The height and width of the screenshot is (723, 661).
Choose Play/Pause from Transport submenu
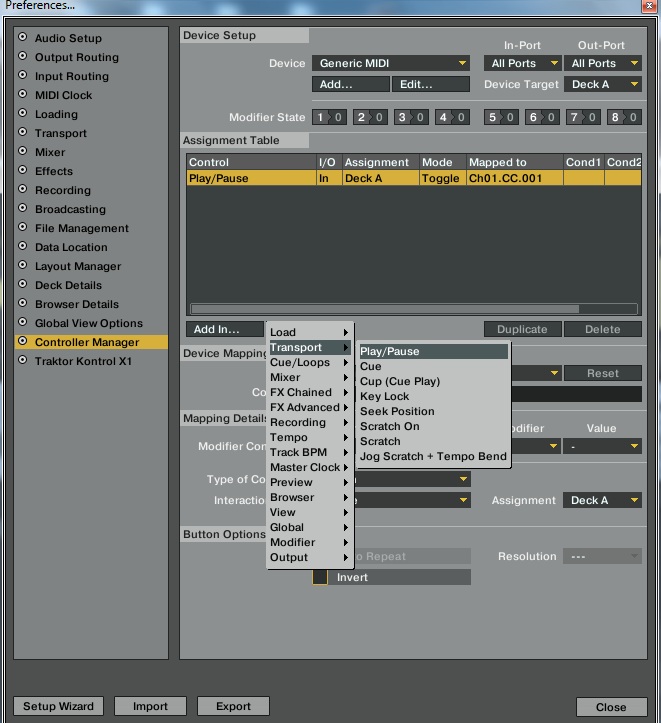433,351
